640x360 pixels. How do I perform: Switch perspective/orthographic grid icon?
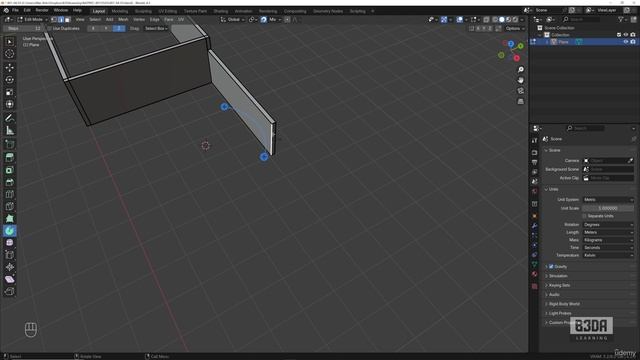click(x=520, y=101)
